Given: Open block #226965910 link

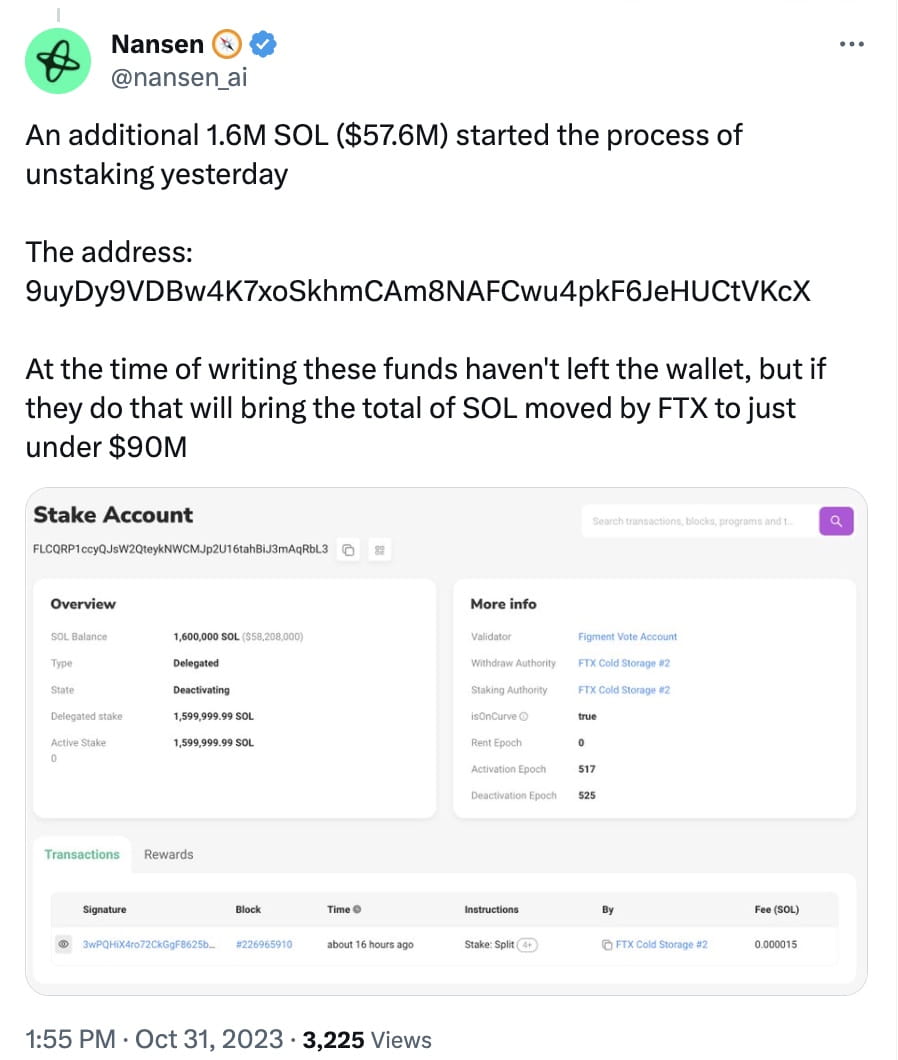Looking at the screenshot, I should 264,944.
